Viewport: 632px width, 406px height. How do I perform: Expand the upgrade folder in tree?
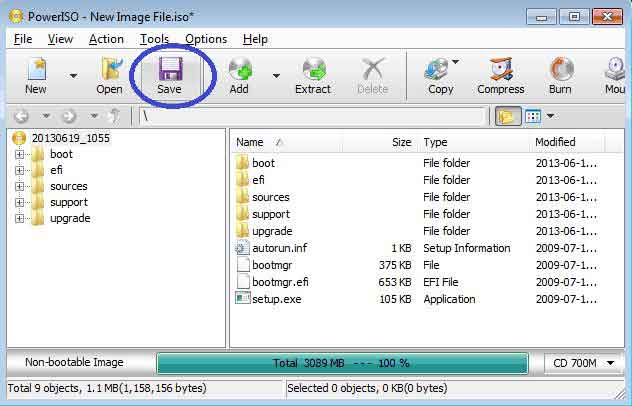pos(19,219)
